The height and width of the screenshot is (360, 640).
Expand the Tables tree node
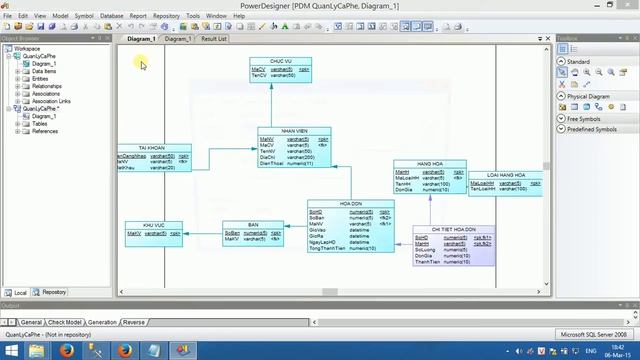click(x=18, y=124)
